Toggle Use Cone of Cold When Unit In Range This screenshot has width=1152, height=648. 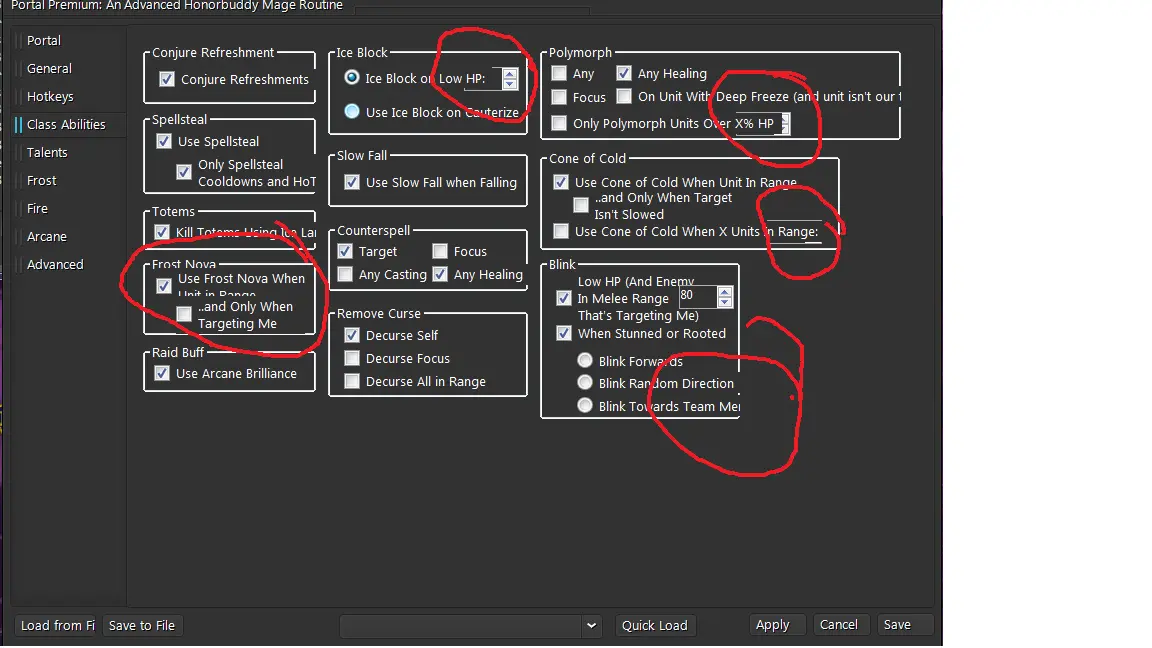(x=561, y=182)
